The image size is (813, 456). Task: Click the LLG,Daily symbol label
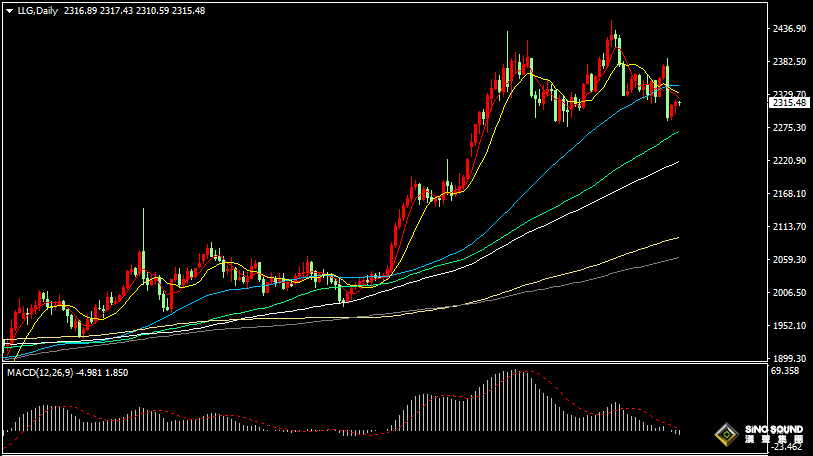[37, 10]
